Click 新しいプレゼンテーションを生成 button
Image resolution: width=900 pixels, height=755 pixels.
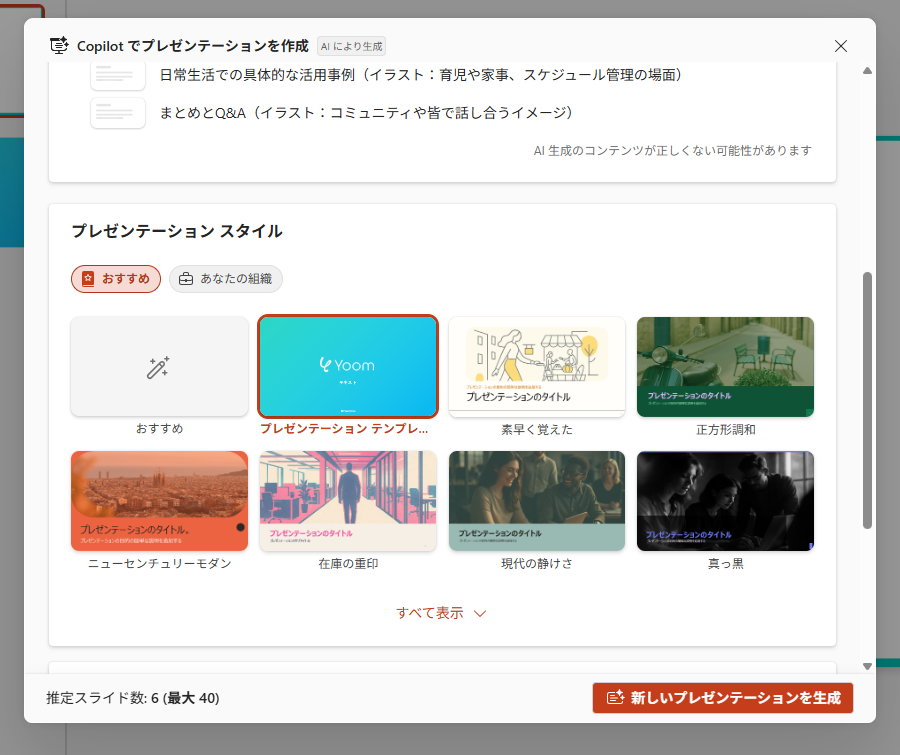[722, 698]
